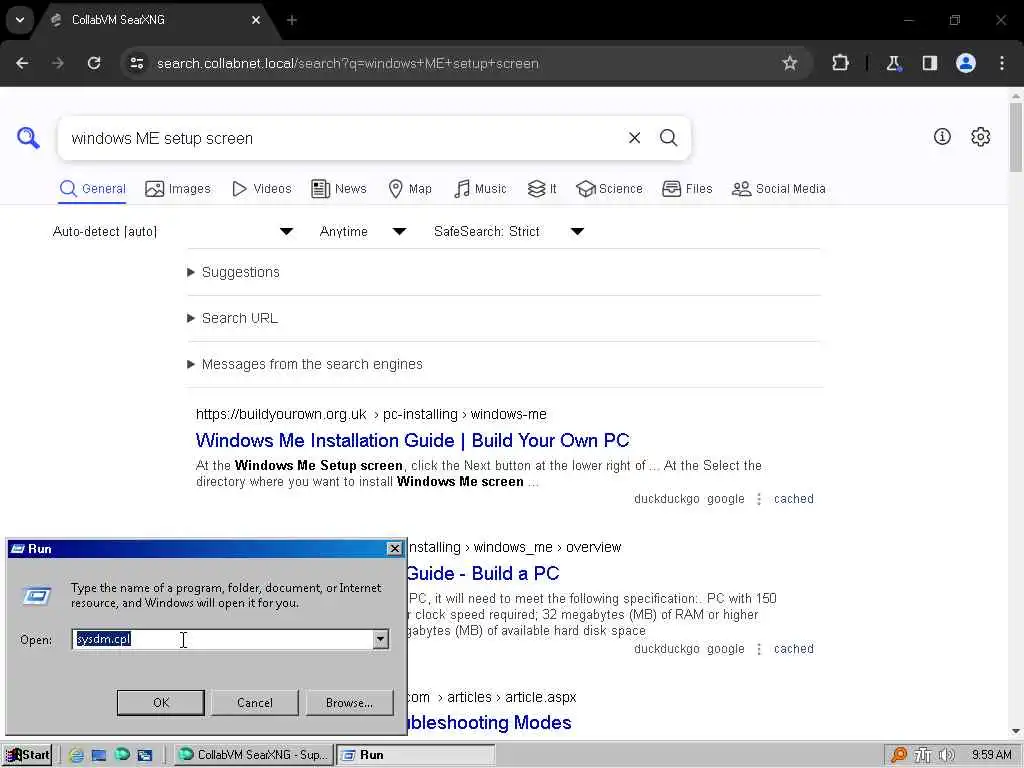Select the General category tab
The height and width of the screenshot is (768, 1024).
click(x=92, y=189)
